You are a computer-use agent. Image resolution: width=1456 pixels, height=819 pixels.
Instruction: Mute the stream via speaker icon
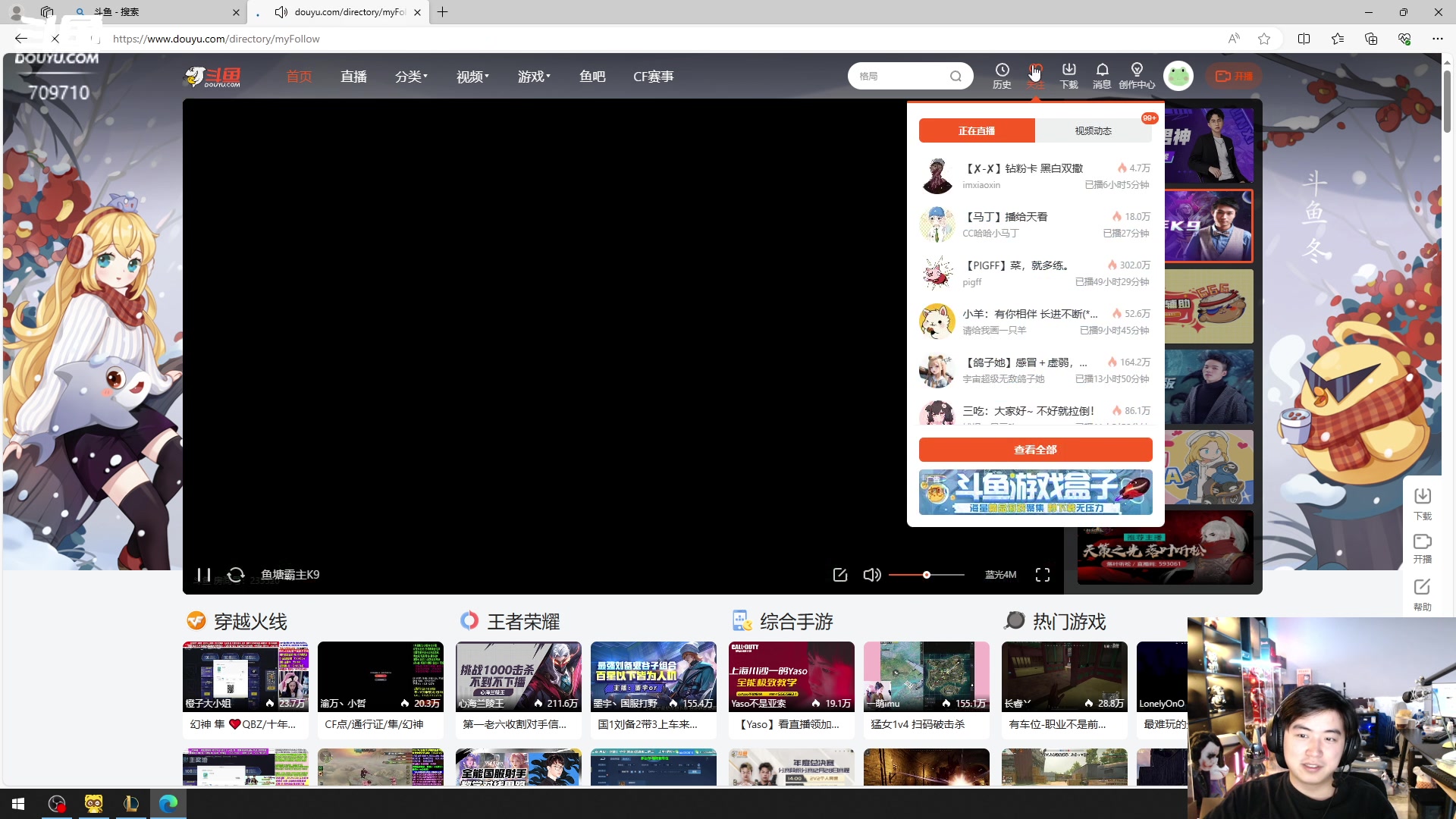tap(872, 575)
